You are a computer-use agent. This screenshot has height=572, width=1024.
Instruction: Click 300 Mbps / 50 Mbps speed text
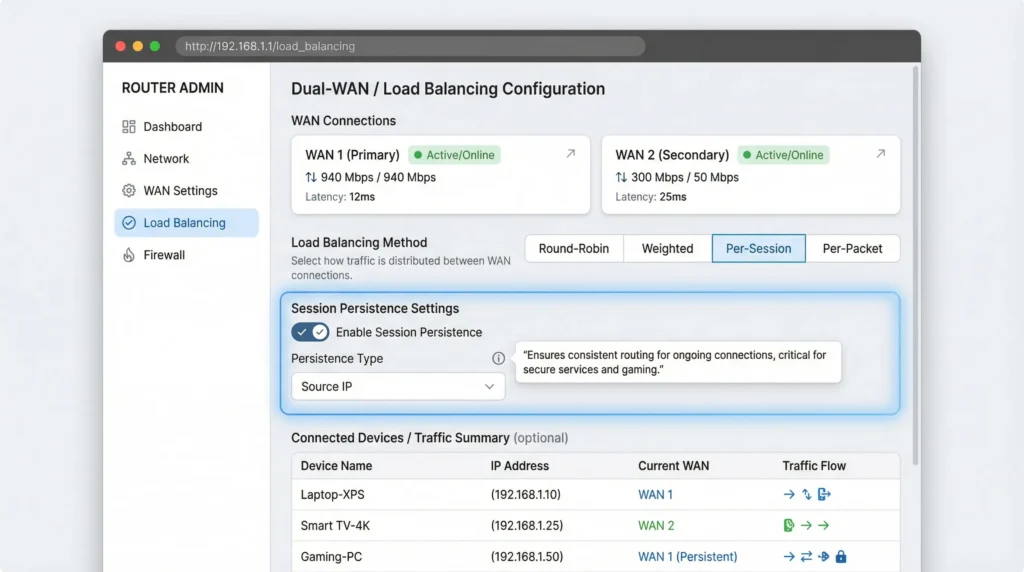click(684, 177)
